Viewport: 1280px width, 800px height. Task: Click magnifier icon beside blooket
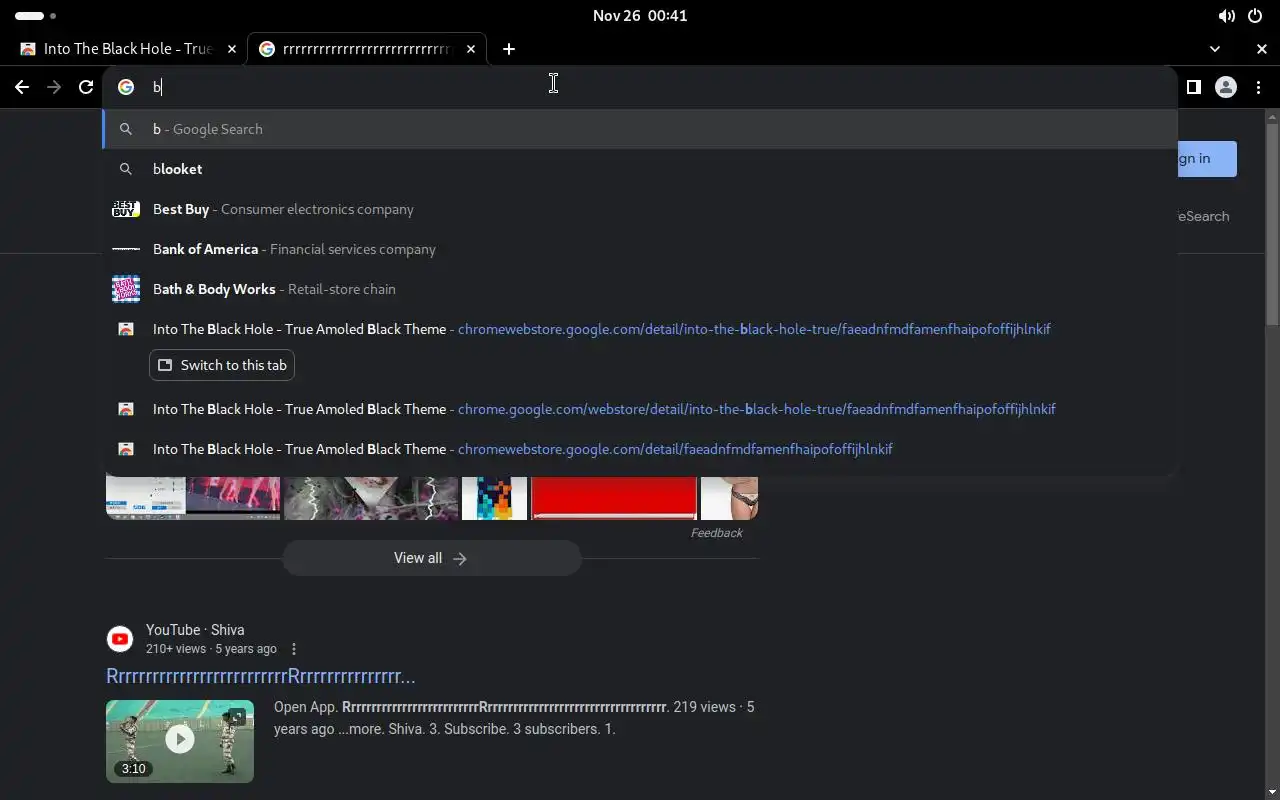[126, 169]
